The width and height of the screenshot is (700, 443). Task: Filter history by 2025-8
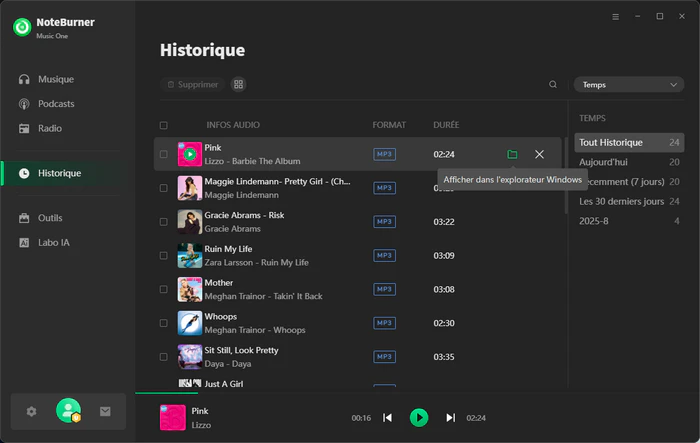(x=629, y=221)
